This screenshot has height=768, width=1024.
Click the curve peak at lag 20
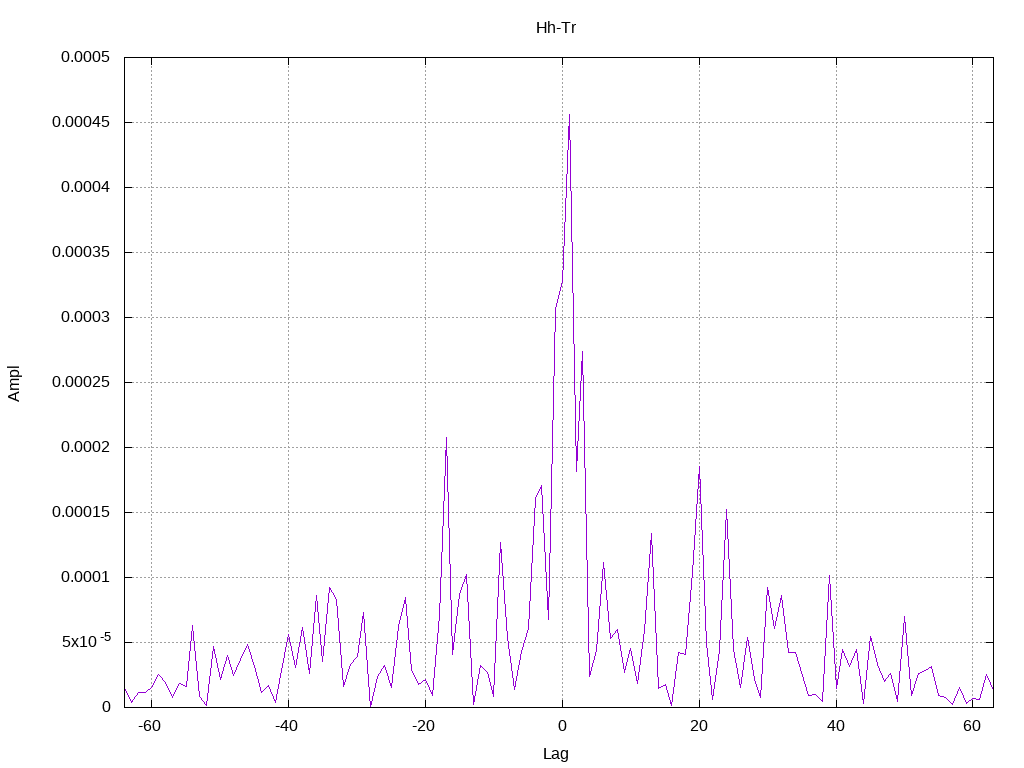699,468
